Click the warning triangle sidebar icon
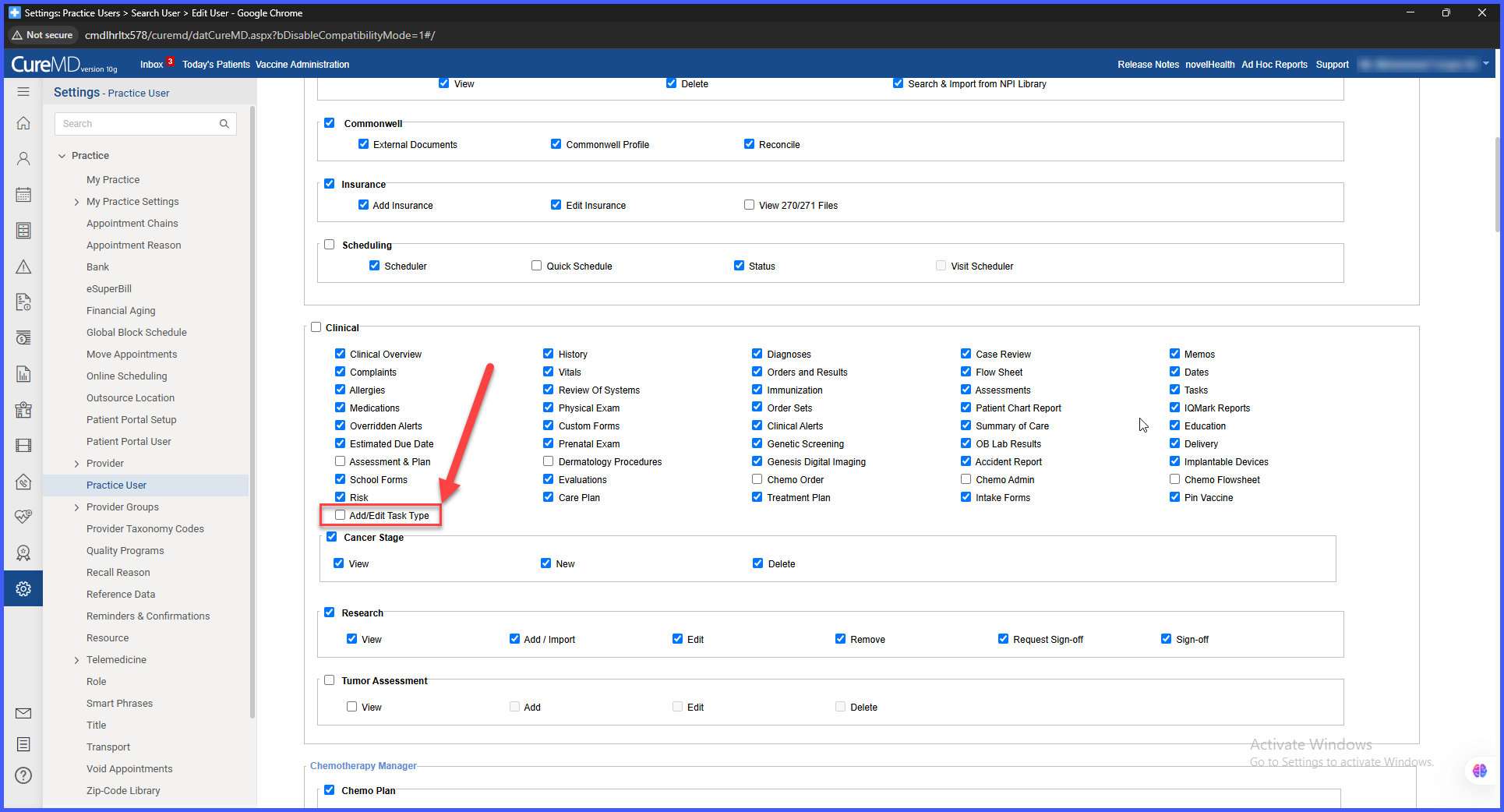Image resolution: width=1504 pixels, height=812 pixels. 23,267
